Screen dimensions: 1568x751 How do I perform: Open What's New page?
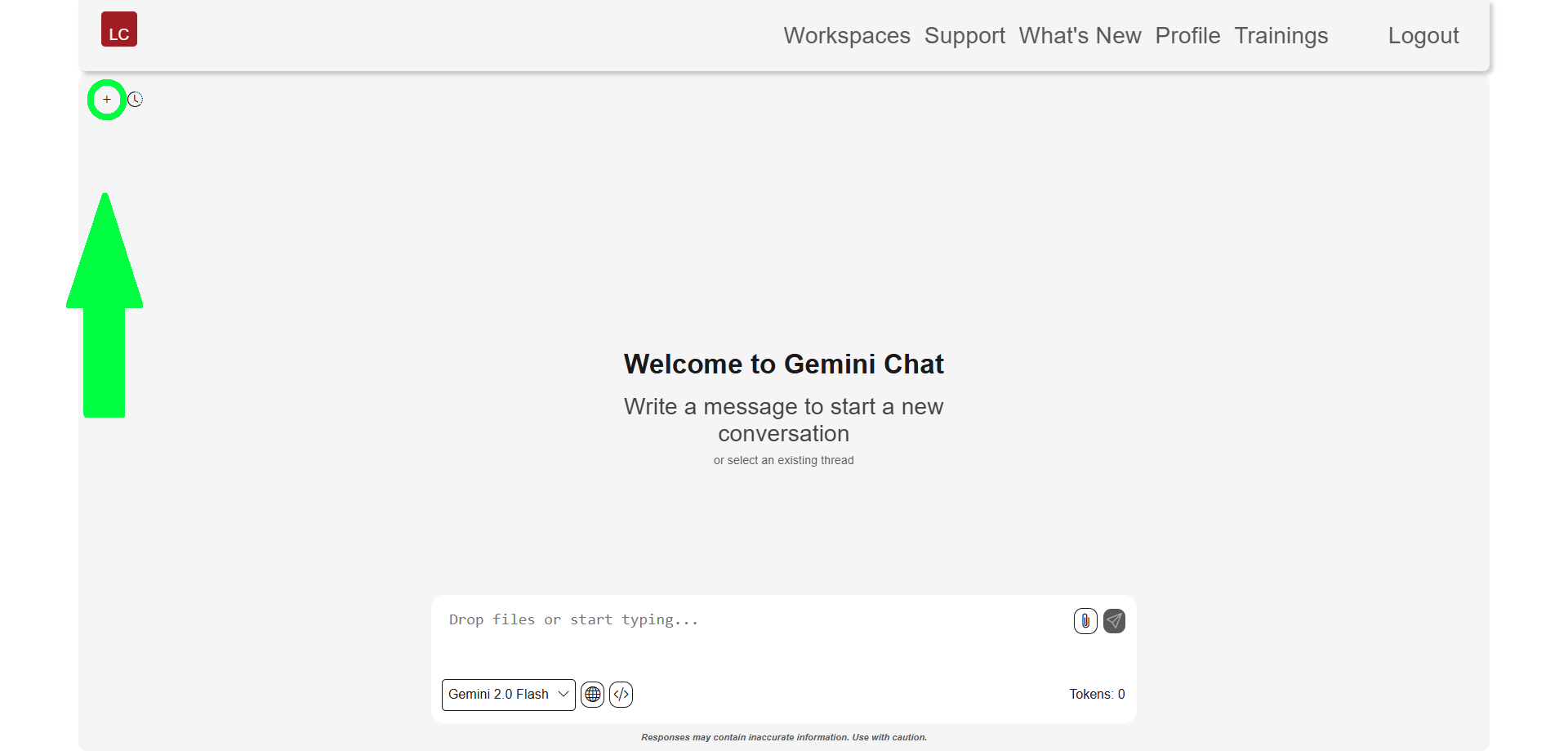tap(1080, 36)
